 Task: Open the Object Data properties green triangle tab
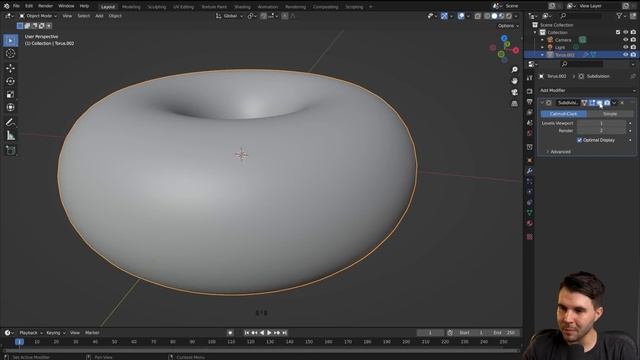tap(529, 213)
